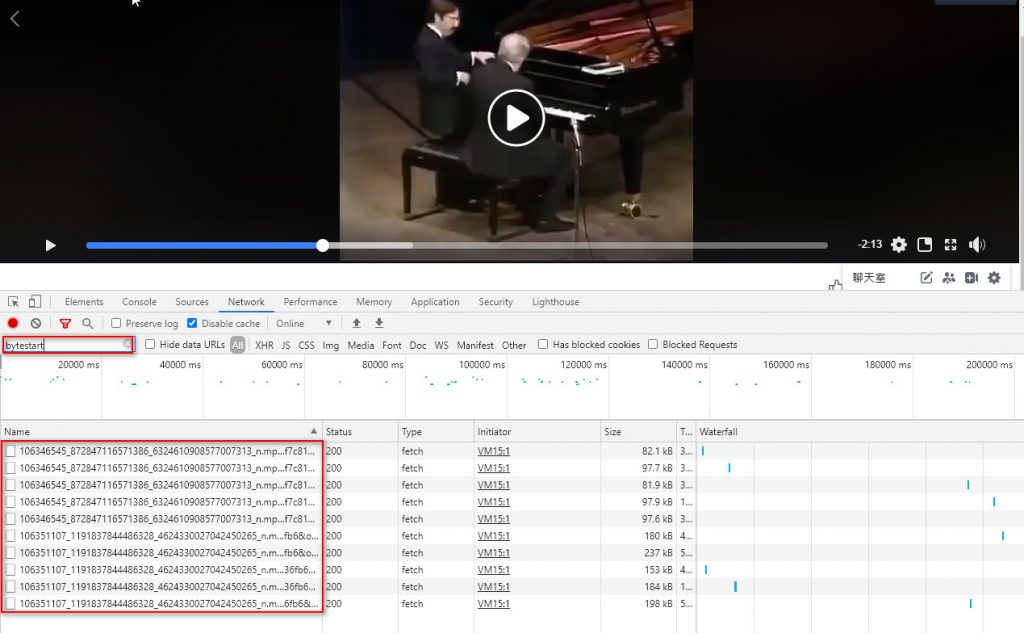Open the network search magnifier
The height and width of the screenshot is (633, 1024).
[88, 324]
